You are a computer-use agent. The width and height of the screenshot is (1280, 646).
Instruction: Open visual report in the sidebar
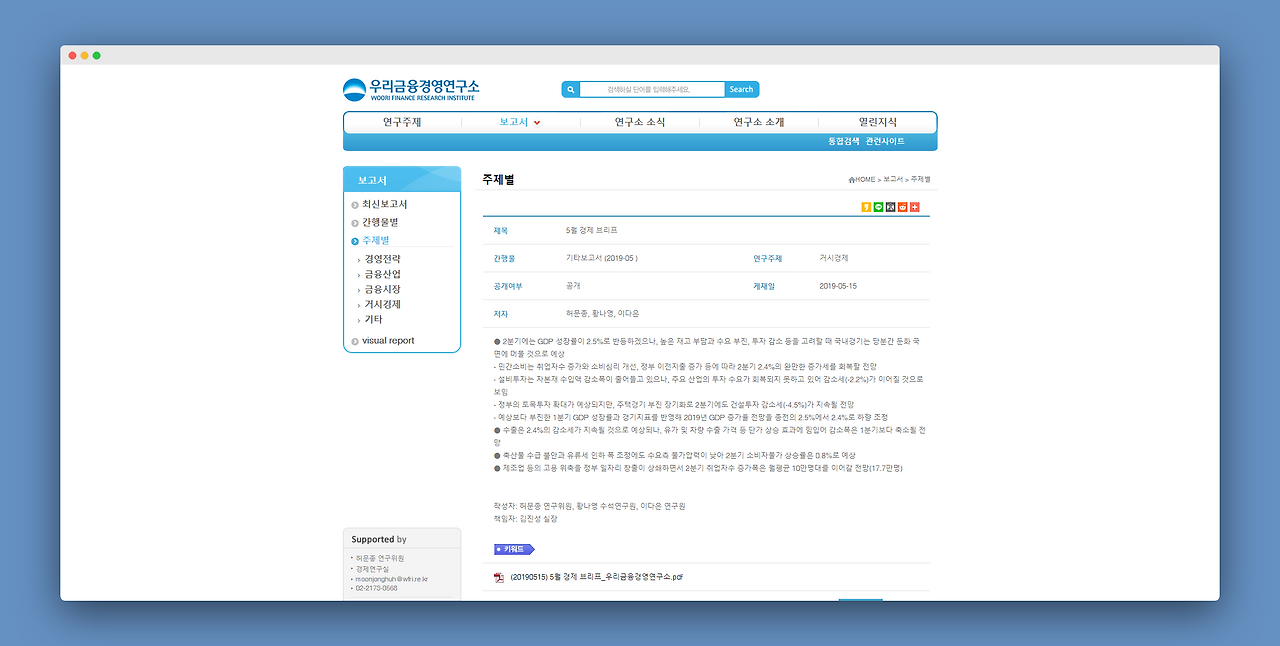pos(388,341)
